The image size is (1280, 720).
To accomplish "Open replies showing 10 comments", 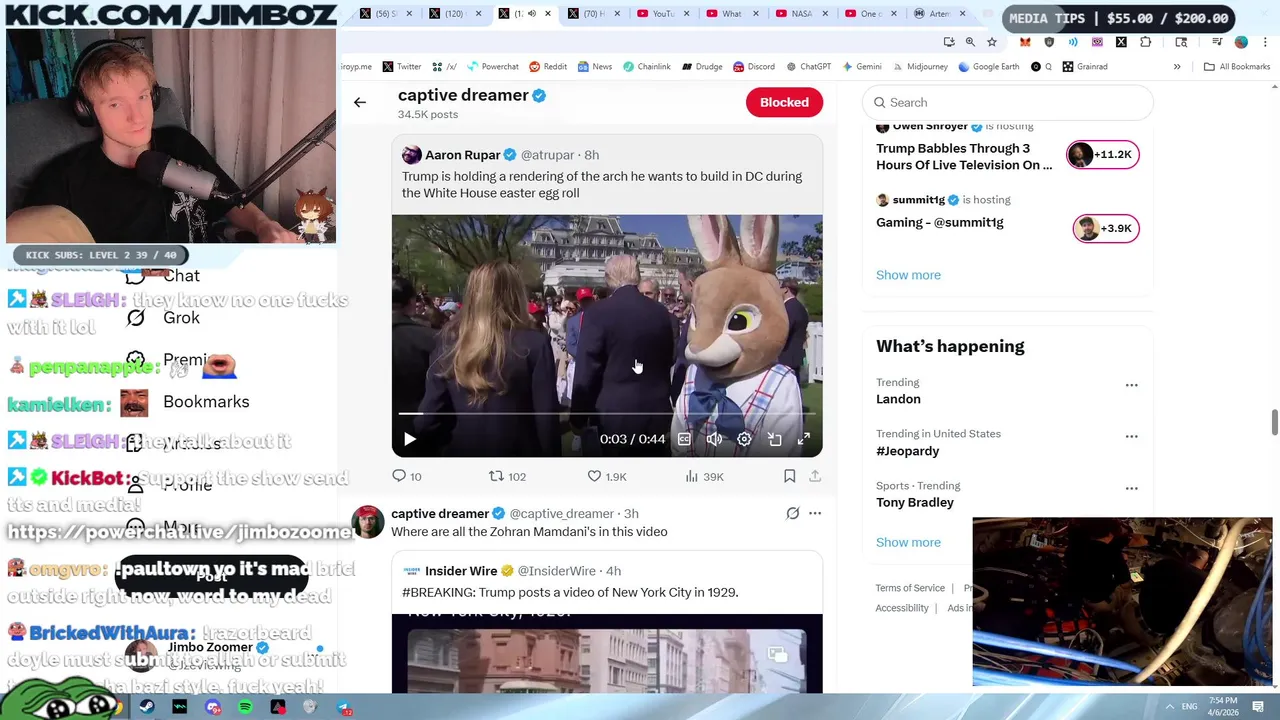I will tap(407, 477).
